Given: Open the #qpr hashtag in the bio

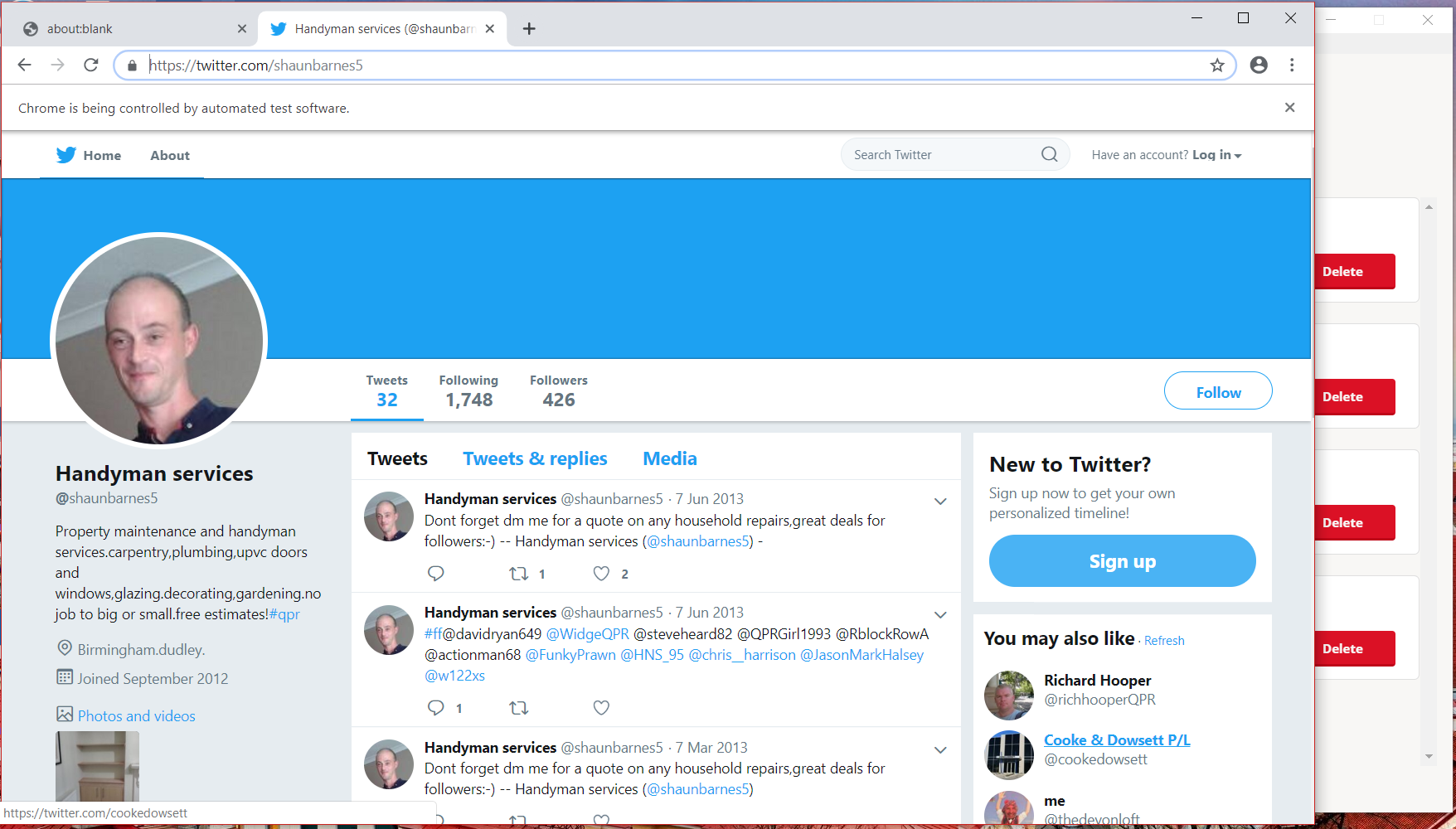Looking at the screenshot, I should click(284, 614).
